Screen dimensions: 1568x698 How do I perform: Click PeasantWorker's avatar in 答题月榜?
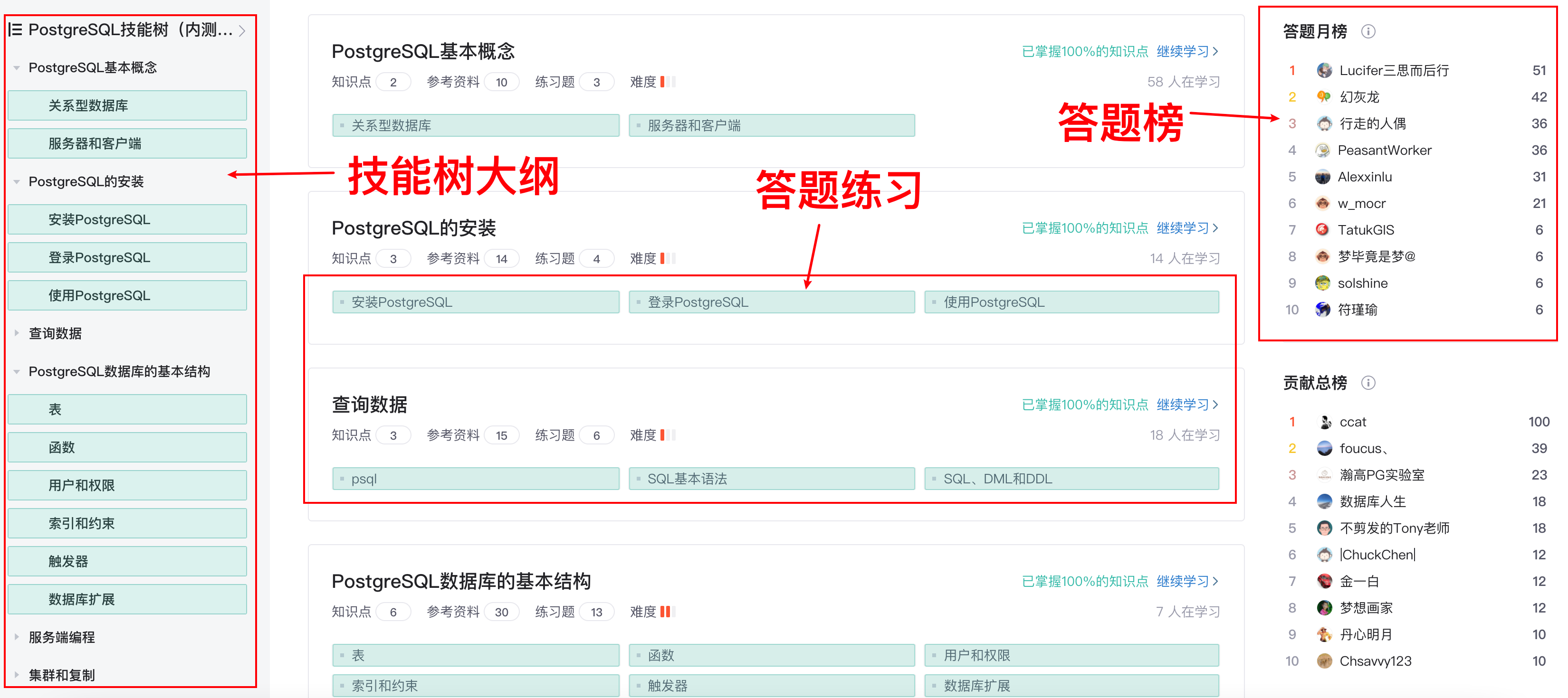[1323, 150]
